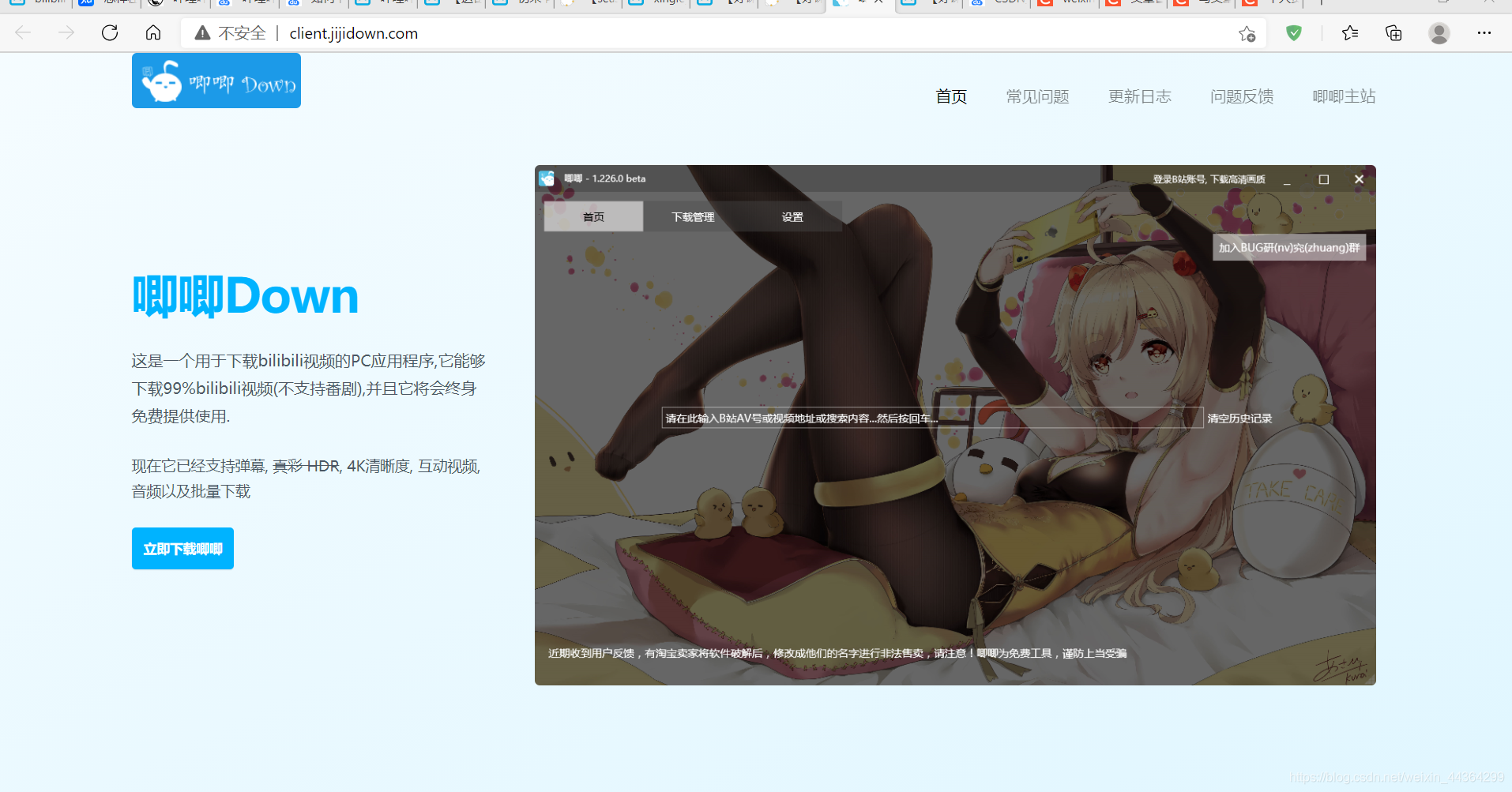This screenshot has width=1512, height=792.
Task: Open the browser home page icon
Action: point(153,33)
